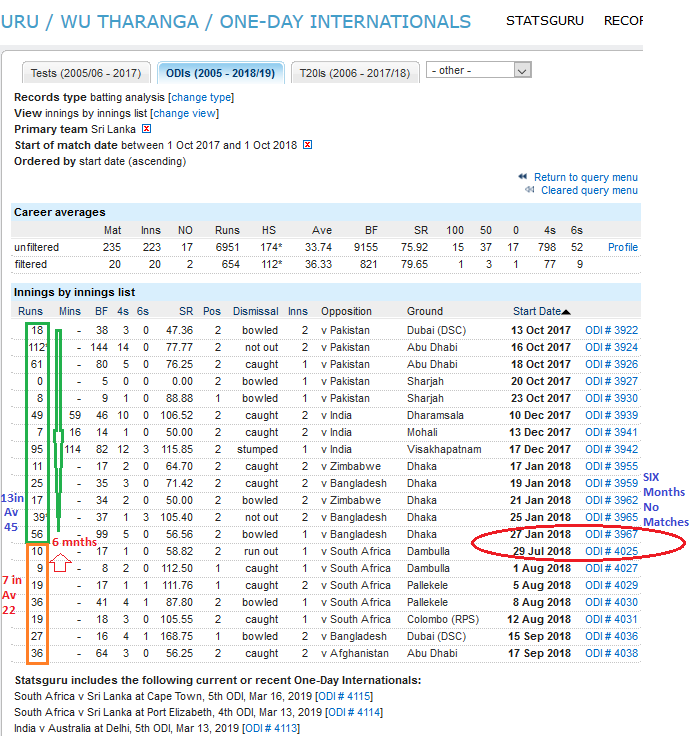Select the 'stumped' dismissal cell
This screenshot has width=694, height=744.
(x=258, y=449)
